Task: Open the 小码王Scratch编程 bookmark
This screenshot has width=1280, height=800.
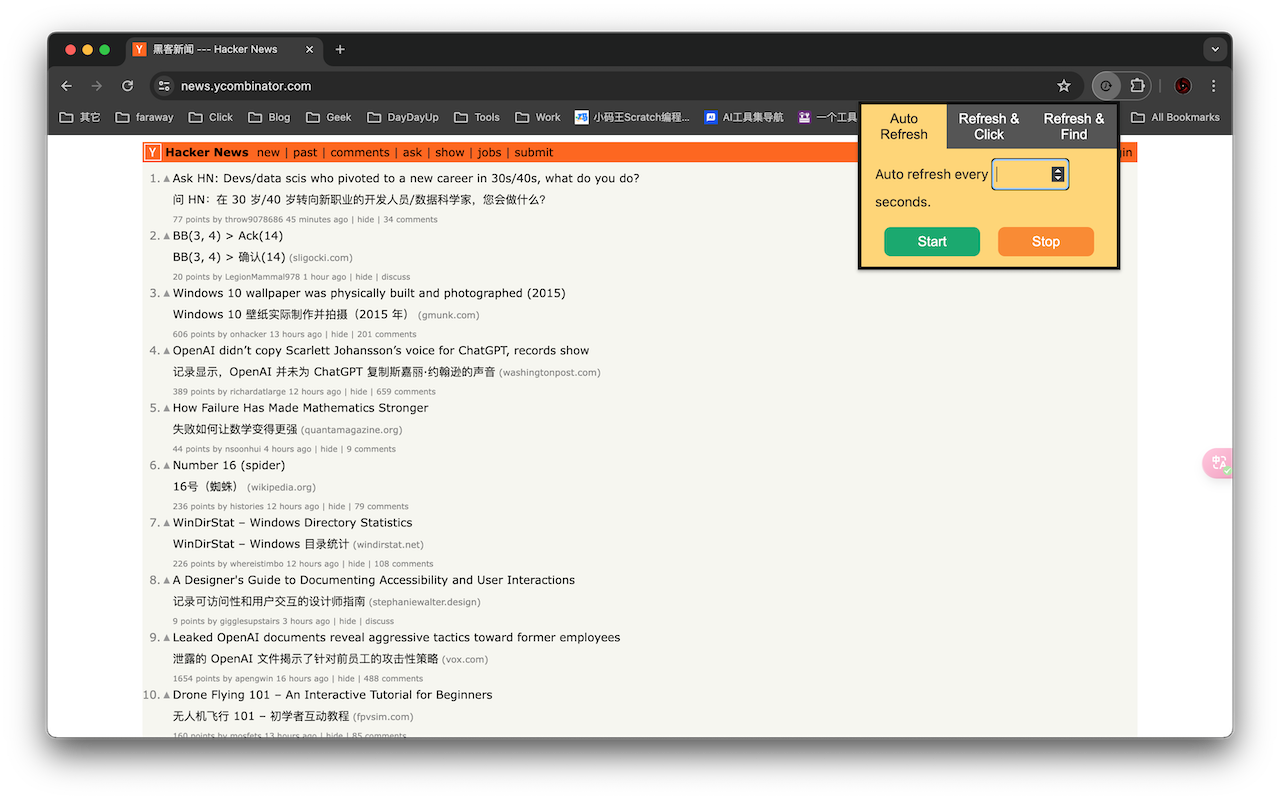Action: click(633, 117)
